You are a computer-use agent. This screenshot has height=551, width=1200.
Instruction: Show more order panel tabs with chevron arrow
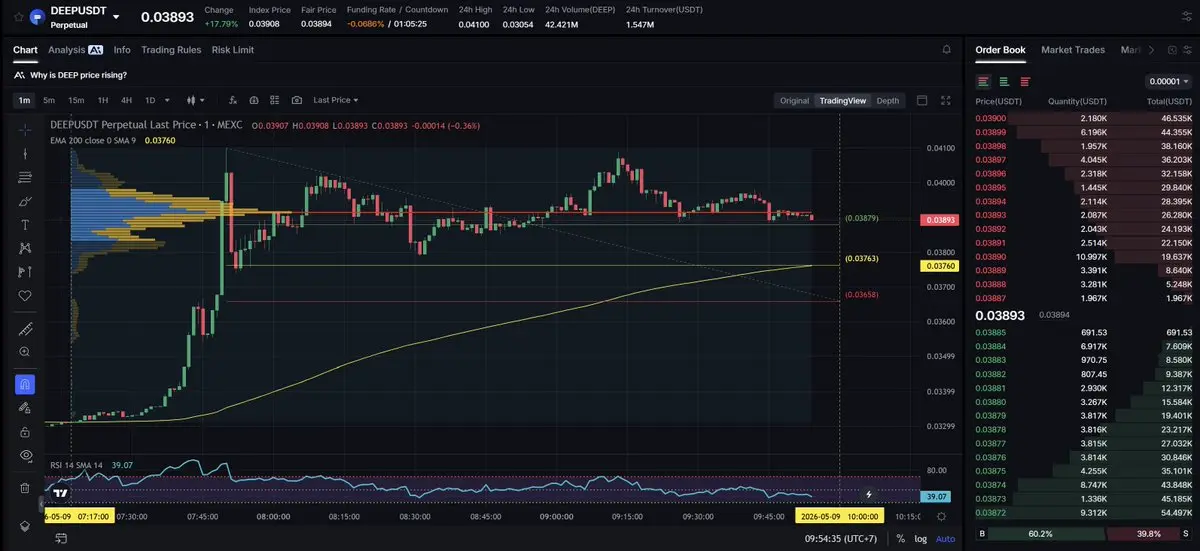point(1151,50)
